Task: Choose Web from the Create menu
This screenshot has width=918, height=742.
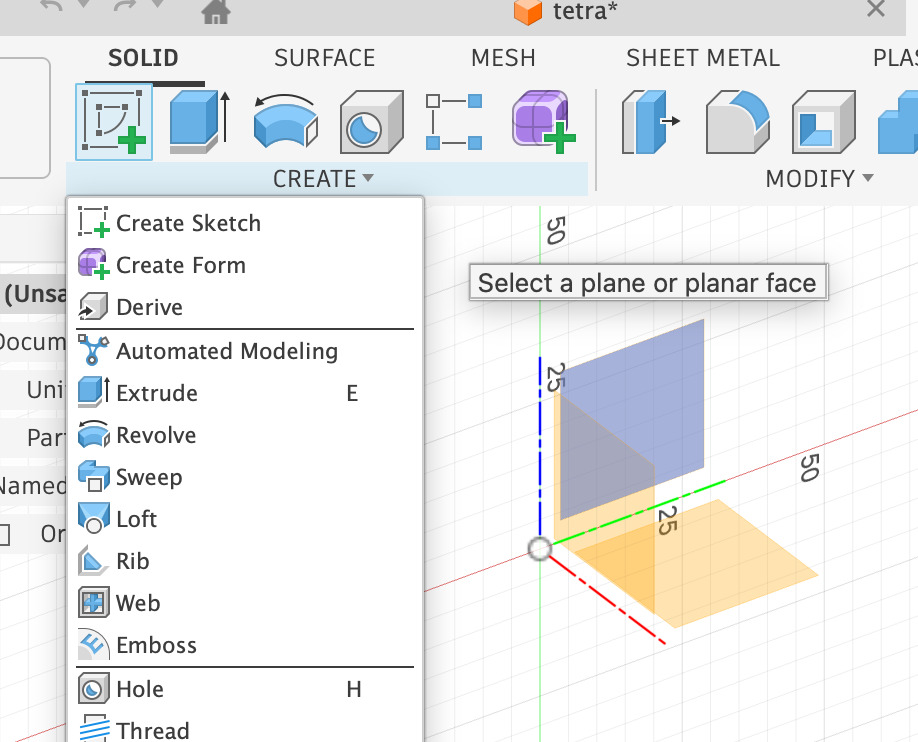Action: click(x=245, y=603)
